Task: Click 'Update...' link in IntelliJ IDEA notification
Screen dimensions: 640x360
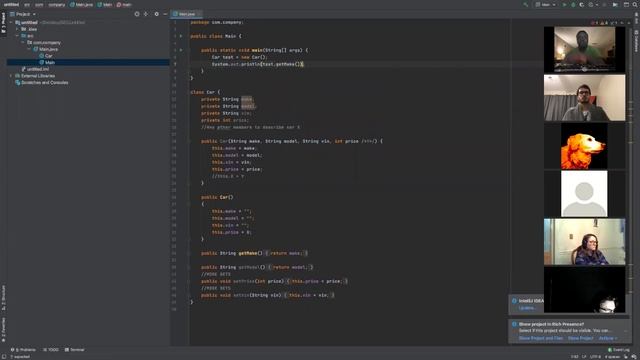Action: click(527, 308)
